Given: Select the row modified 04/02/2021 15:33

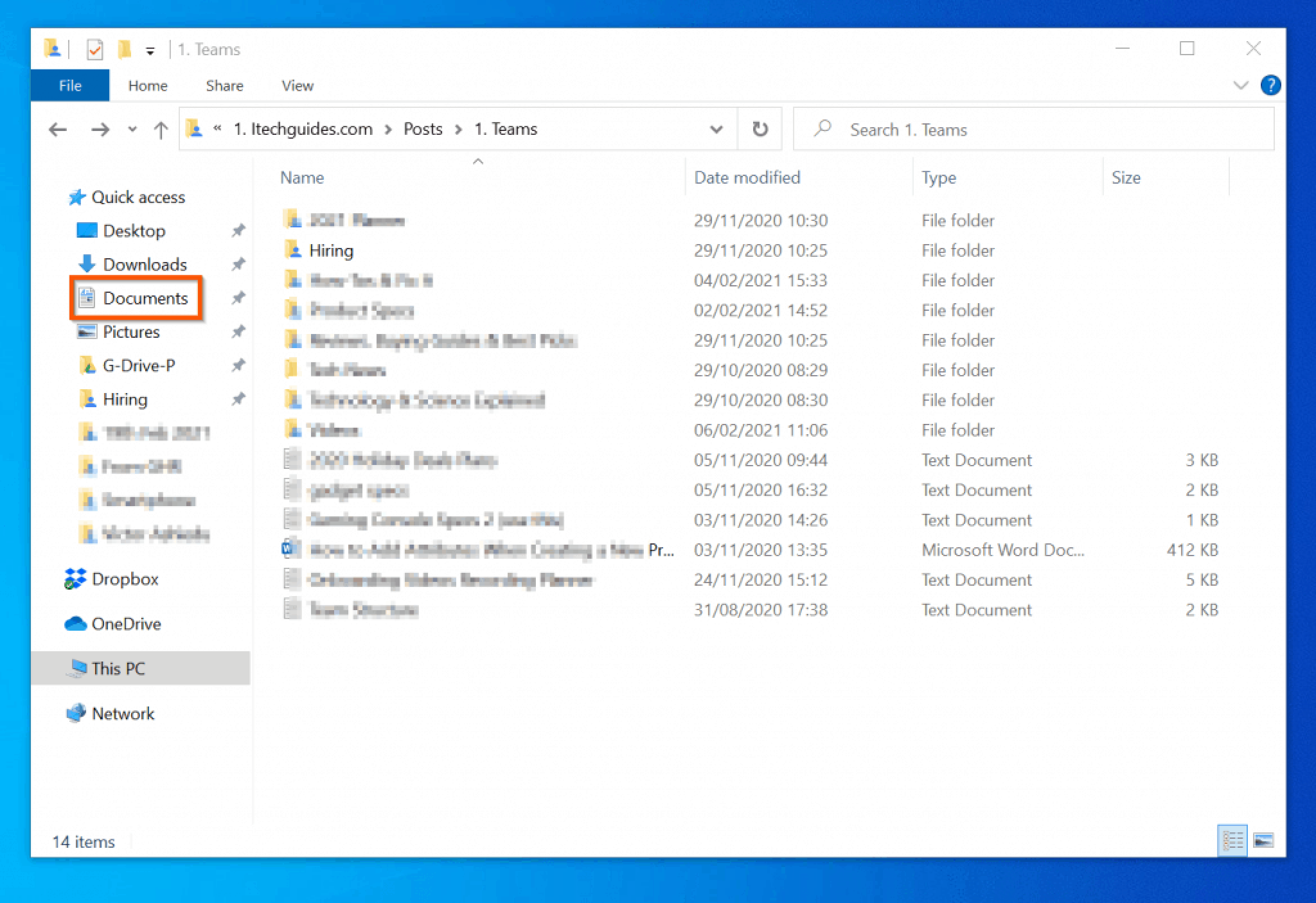Looking at the screenshot, I should pos(751,280).
